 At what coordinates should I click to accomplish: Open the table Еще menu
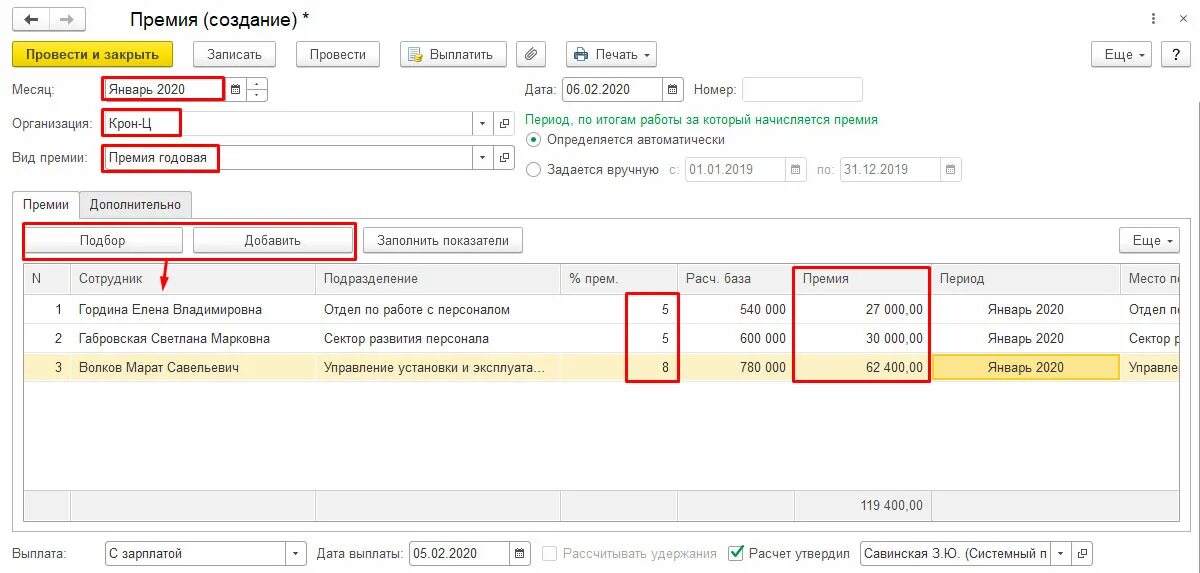[1149, 240]
